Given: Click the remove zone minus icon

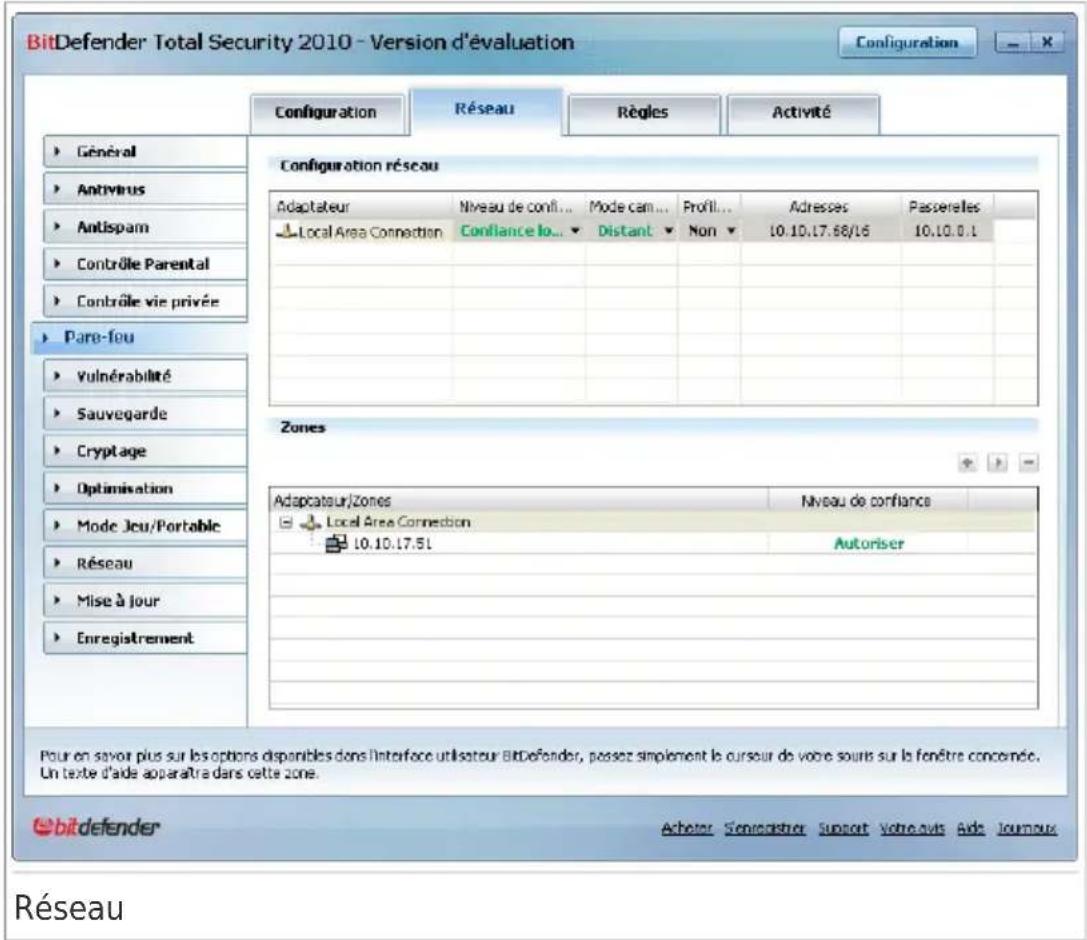Looking at the screenshot, I should [x=1029, y=462].
